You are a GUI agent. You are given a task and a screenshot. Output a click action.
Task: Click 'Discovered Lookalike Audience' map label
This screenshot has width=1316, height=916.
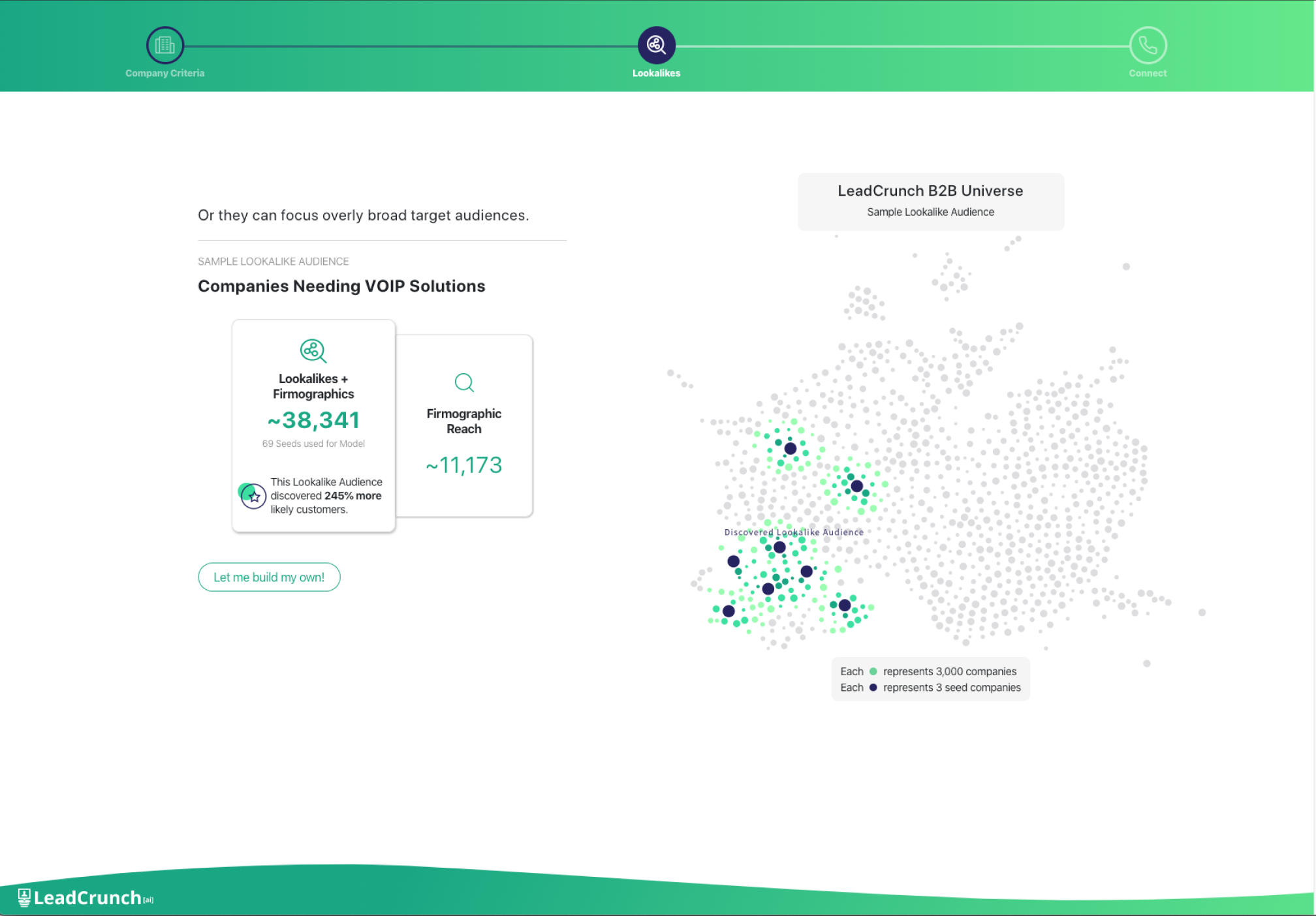pyautogui.click(x=794, y=532)
